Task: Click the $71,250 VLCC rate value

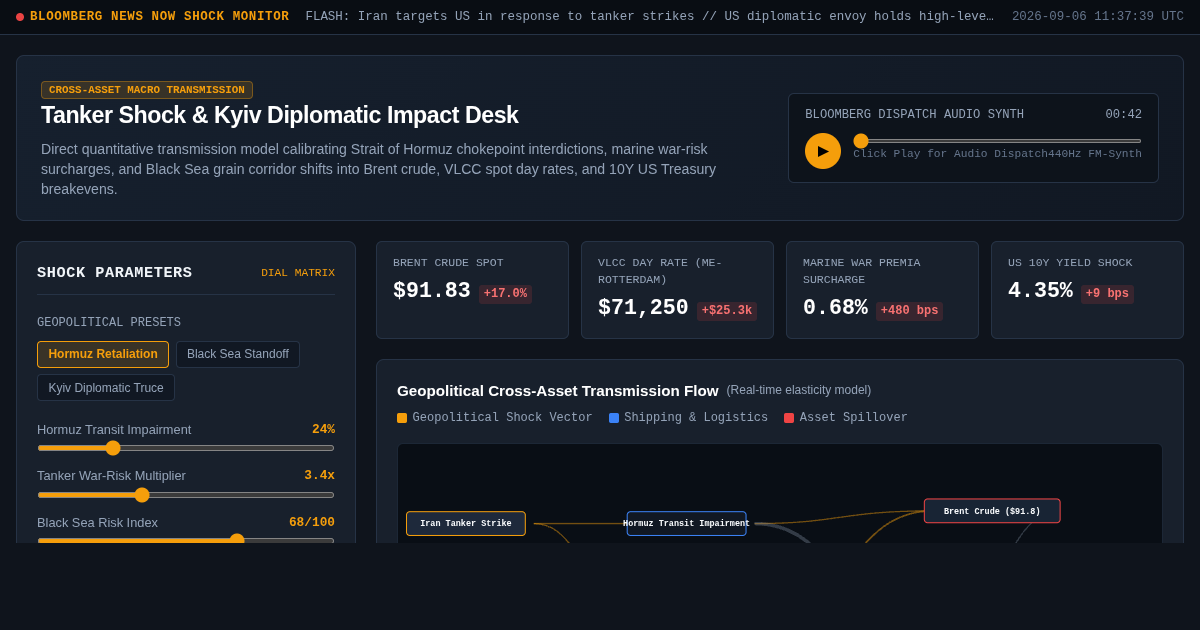Action: click(643, 308)
